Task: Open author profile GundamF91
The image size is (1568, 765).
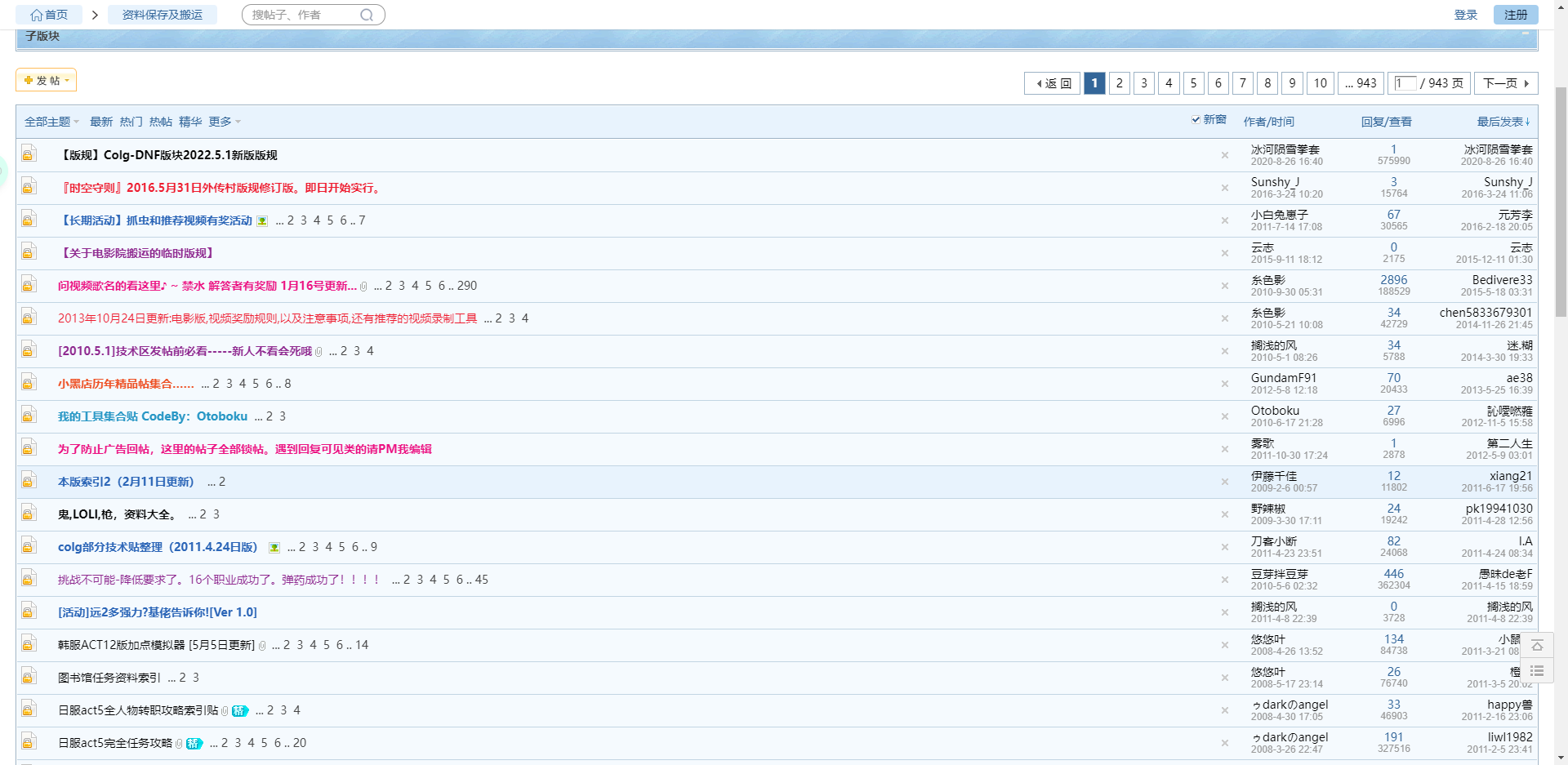Action: pyautogui.click(x=1284, y=378)
